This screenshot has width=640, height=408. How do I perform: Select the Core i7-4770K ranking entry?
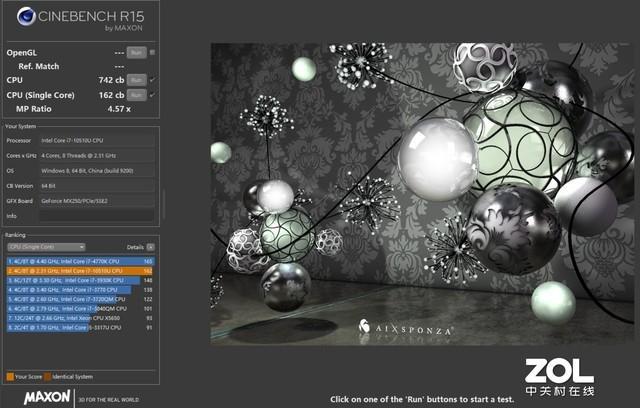[80, 261]
